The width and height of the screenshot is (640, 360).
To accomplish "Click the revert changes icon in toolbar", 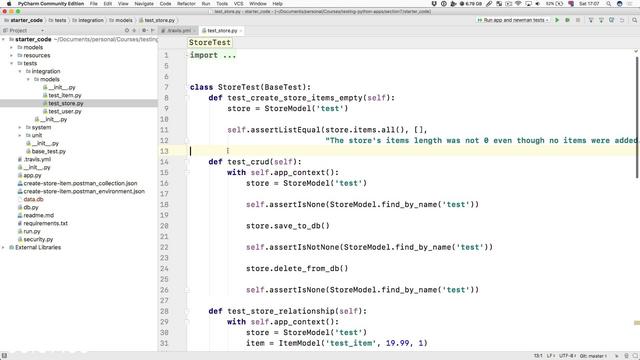I will click(x=622, y=20).
